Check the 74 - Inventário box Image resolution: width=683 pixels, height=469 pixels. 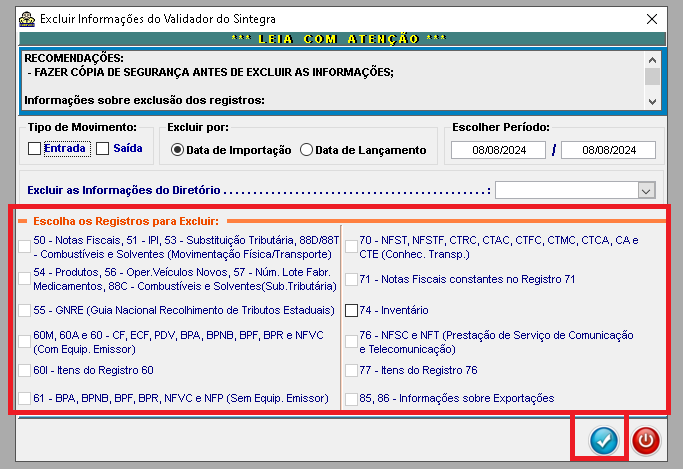coord(351,310)
